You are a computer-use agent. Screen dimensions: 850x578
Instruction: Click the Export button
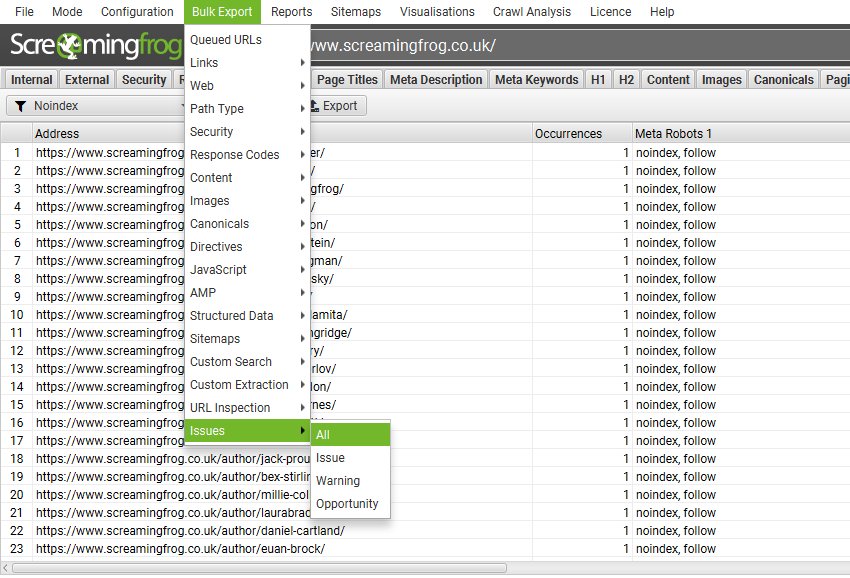(x=338, y=106)
